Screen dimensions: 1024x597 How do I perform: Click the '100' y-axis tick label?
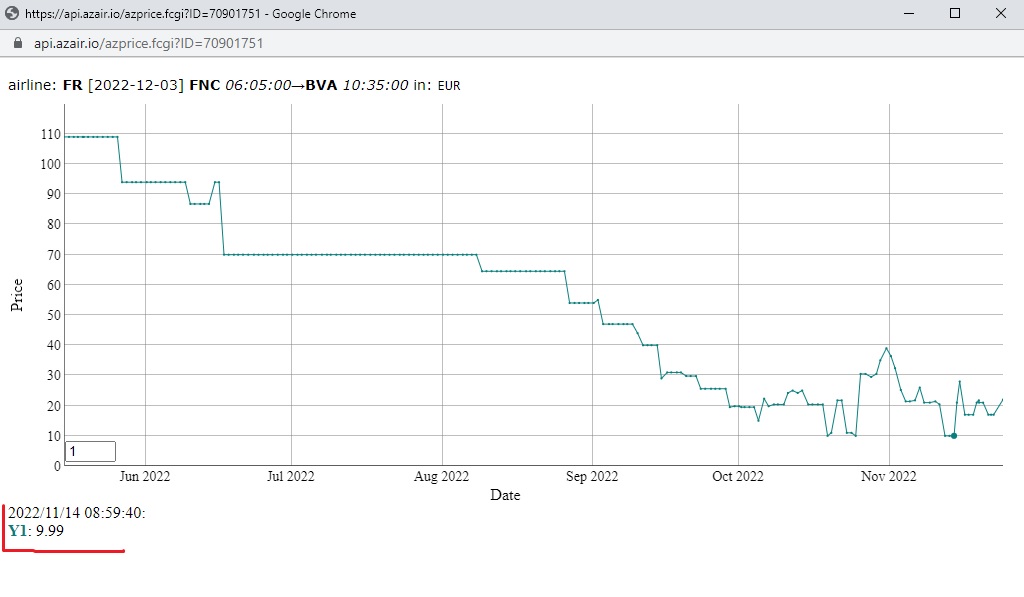50,164
